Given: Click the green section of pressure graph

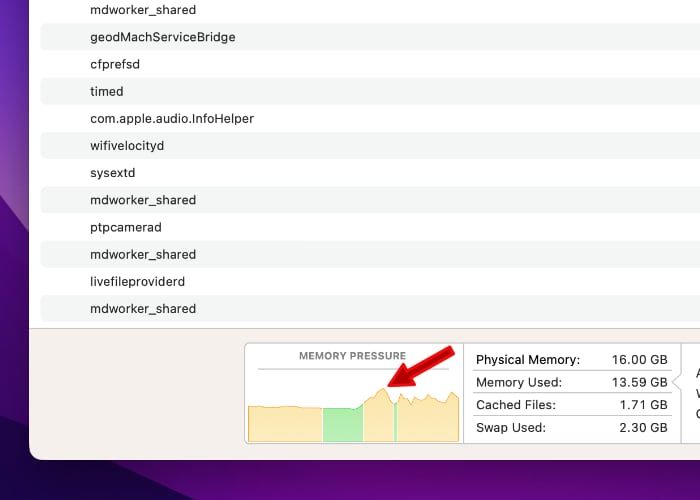Looking at the screenshot, I should (x=342, y=424).
